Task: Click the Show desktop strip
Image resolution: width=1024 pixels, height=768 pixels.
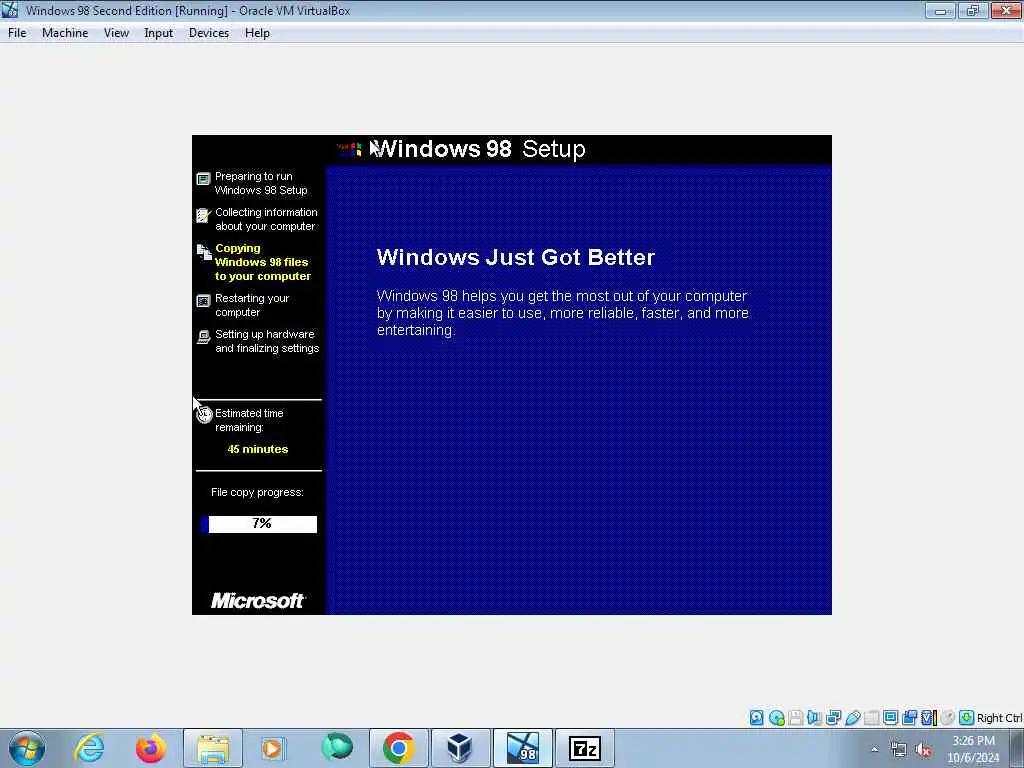Action: [1017, 748]
